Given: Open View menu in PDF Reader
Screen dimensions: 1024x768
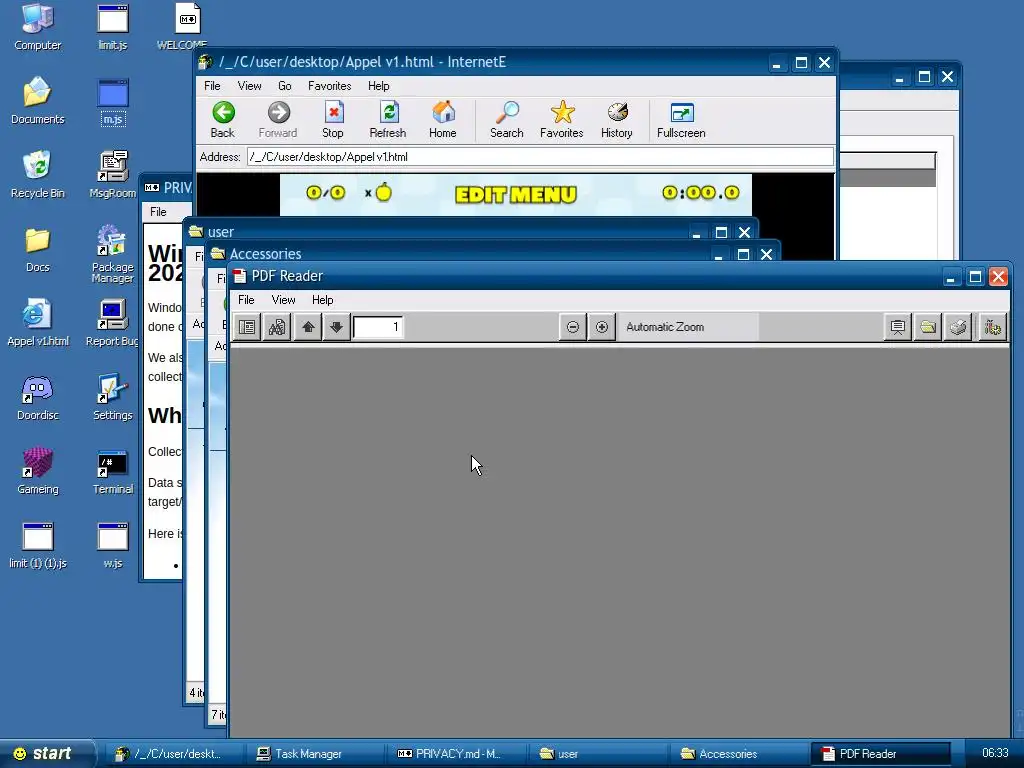Looking at the screenshot, I should (x=283, y=300).
